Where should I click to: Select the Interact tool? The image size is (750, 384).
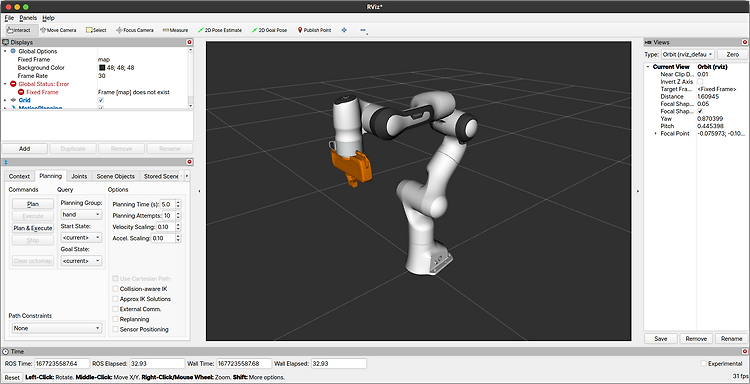(20, 30)
